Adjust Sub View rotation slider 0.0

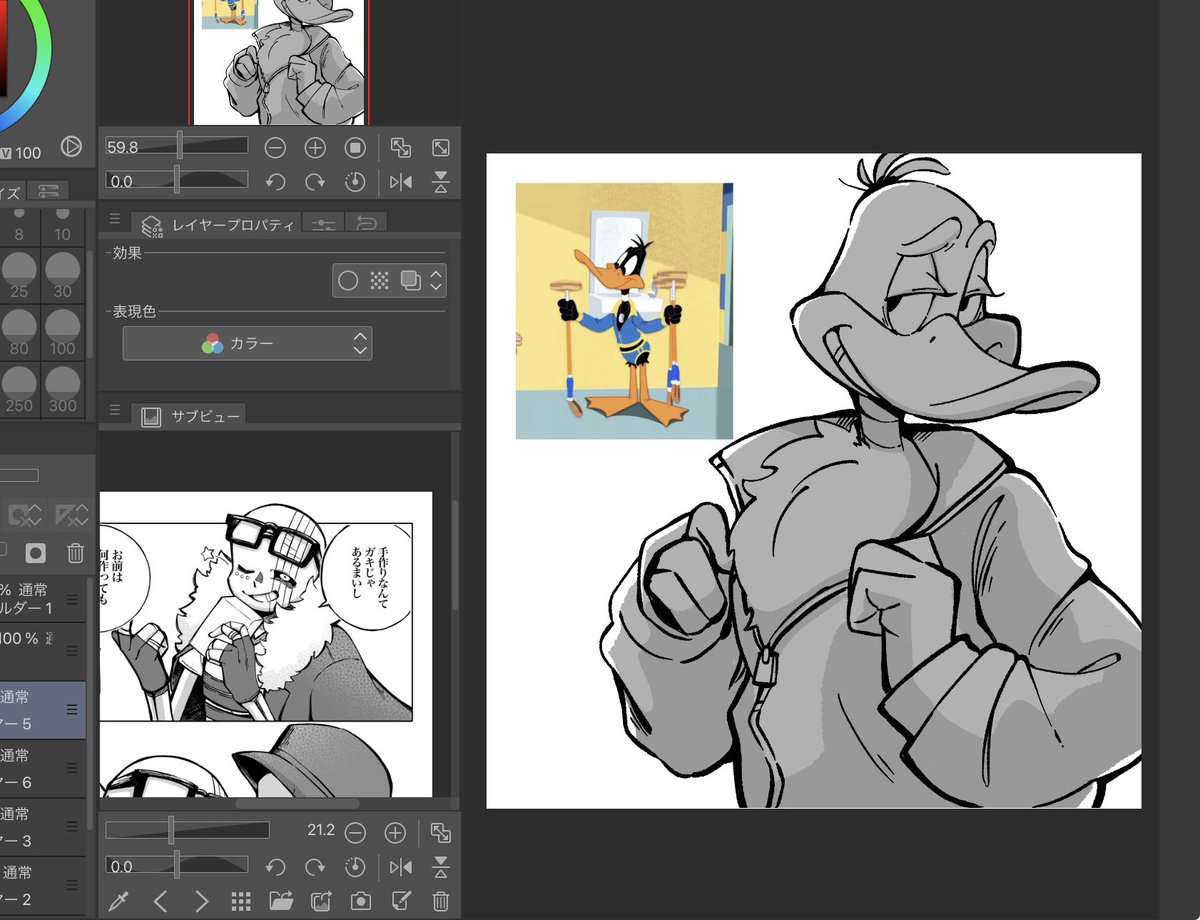point(177,866)
